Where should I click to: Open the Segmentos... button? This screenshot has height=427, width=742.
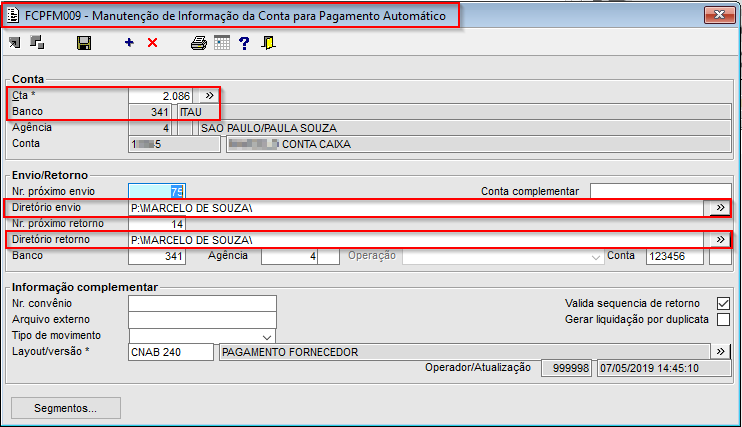coord(66,408)
